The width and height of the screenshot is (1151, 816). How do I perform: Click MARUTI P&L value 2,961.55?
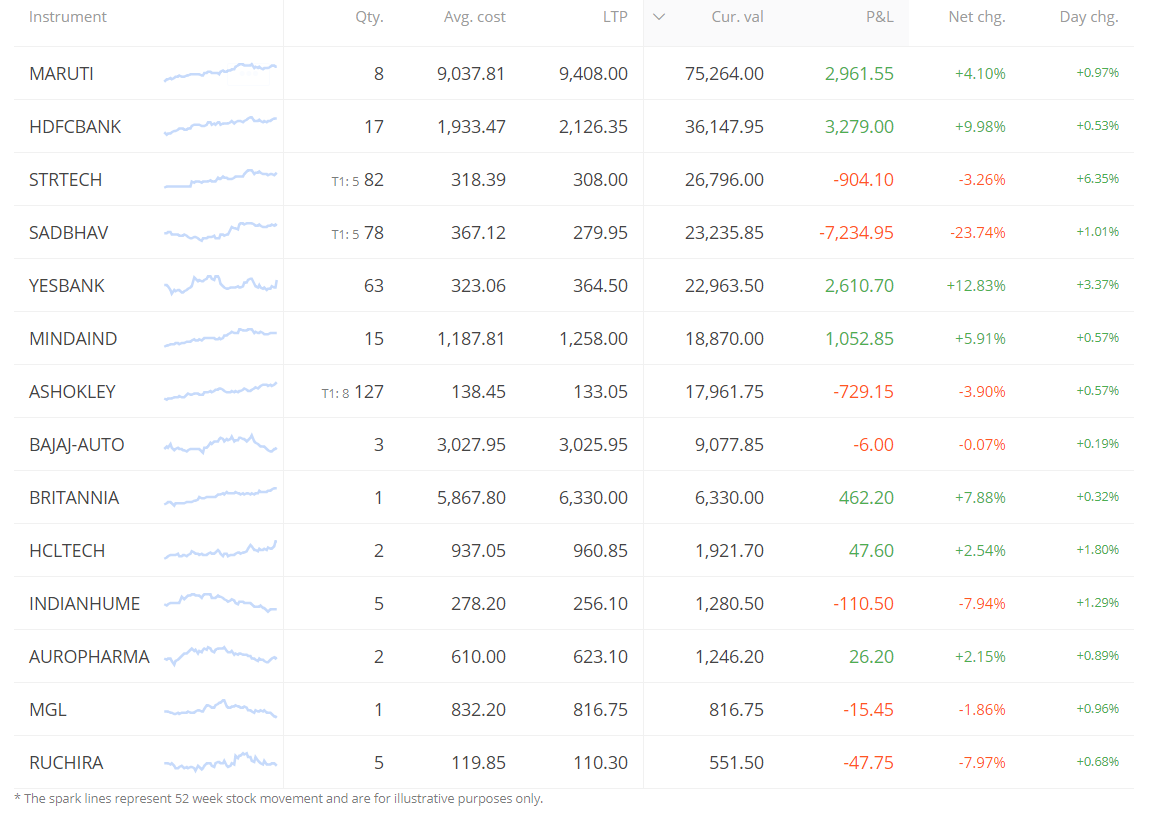[859, 73]
